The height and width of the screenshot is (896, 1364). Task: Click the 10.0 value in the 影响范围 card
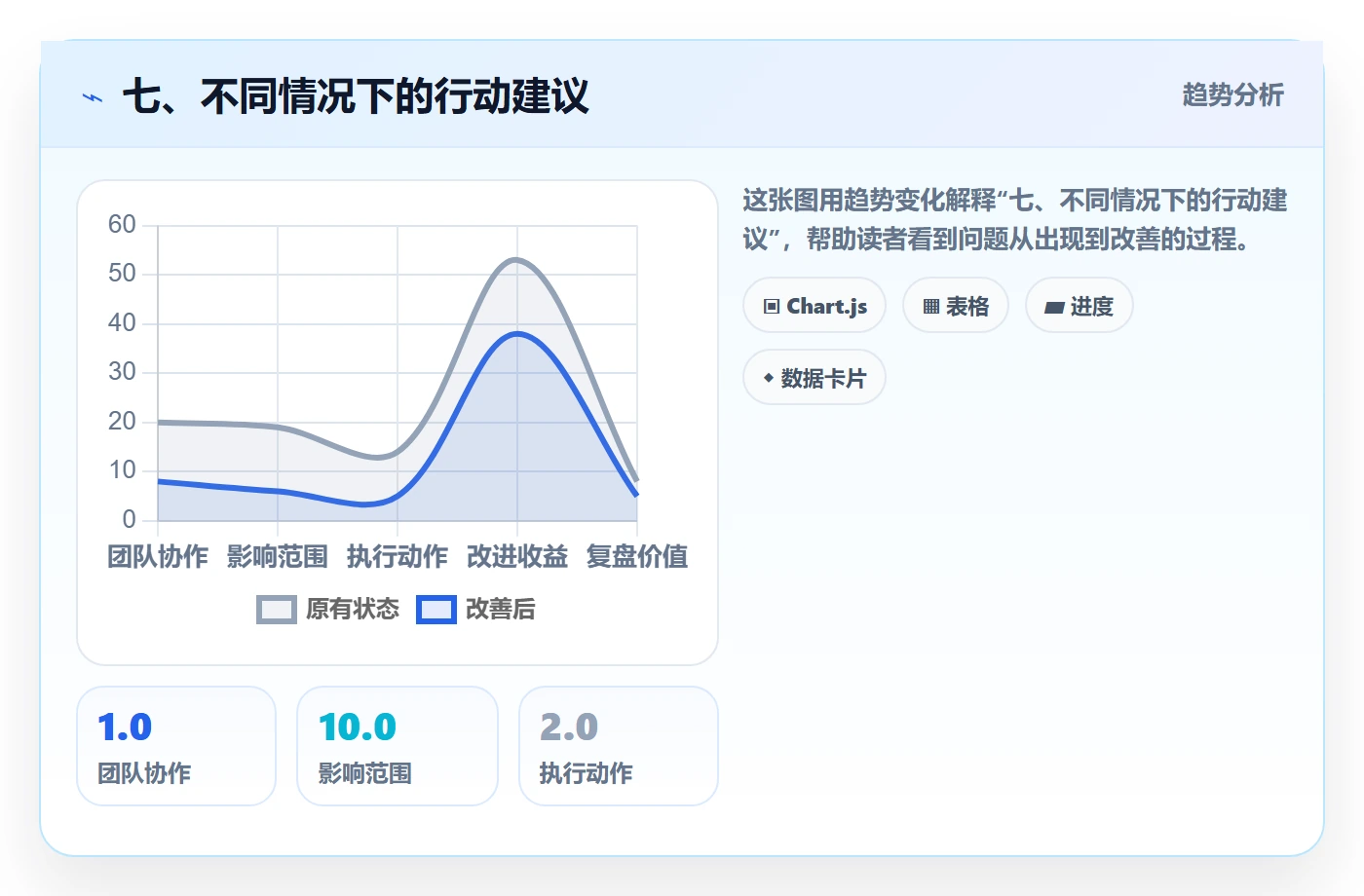pos(358,728)
